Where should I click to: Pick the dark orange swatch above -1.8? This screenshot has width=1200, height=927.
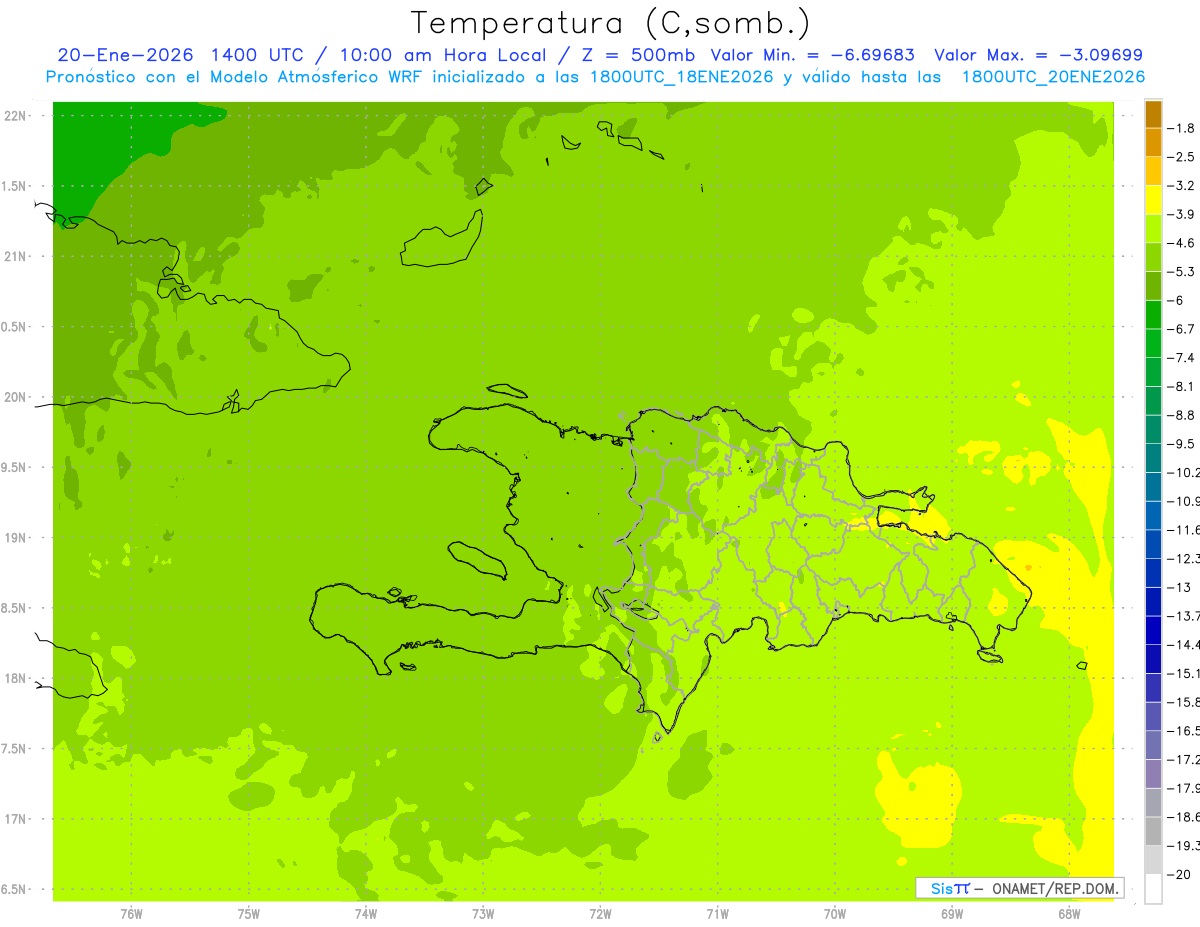1153,114
